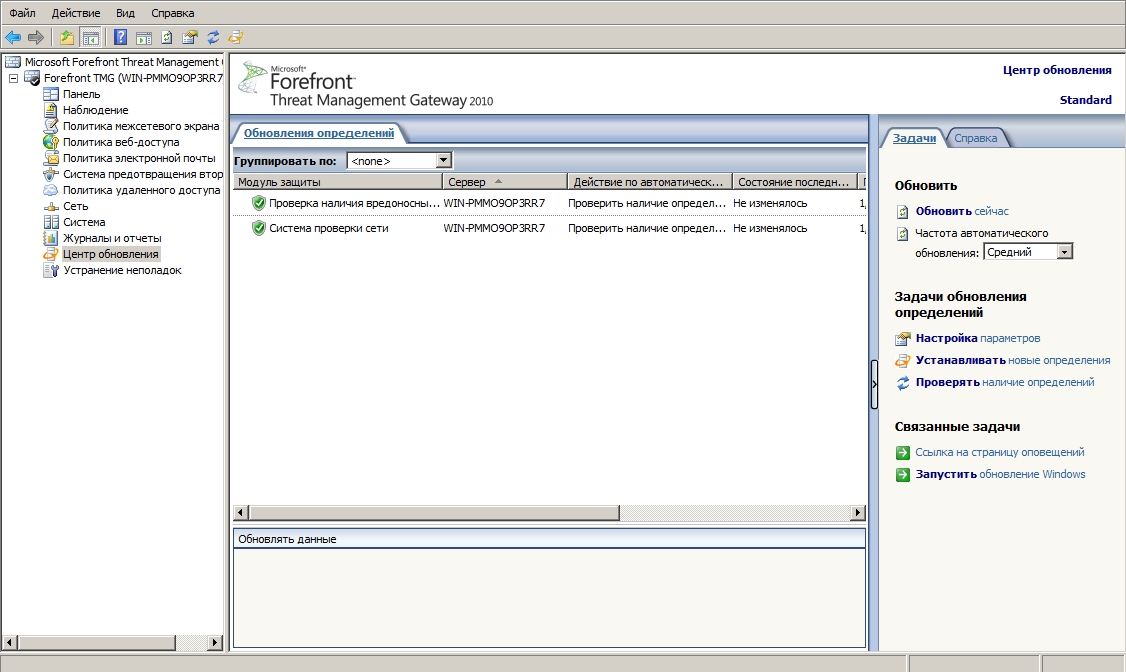
Task: Select the Журналы и отчеты tree item
Action: (x=112, y=238)
